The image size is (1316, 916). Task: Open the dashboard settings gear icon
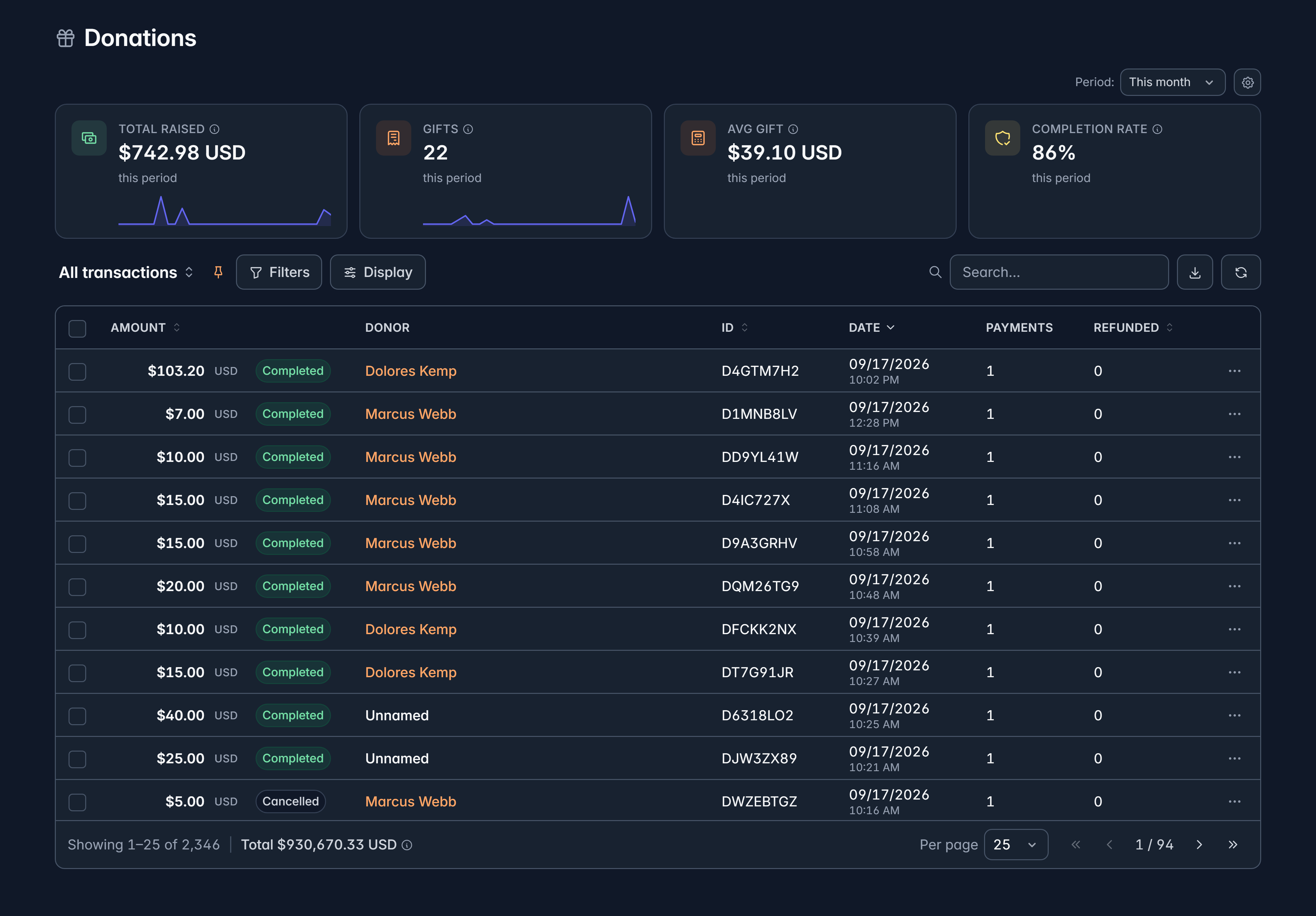(1247, 83)
